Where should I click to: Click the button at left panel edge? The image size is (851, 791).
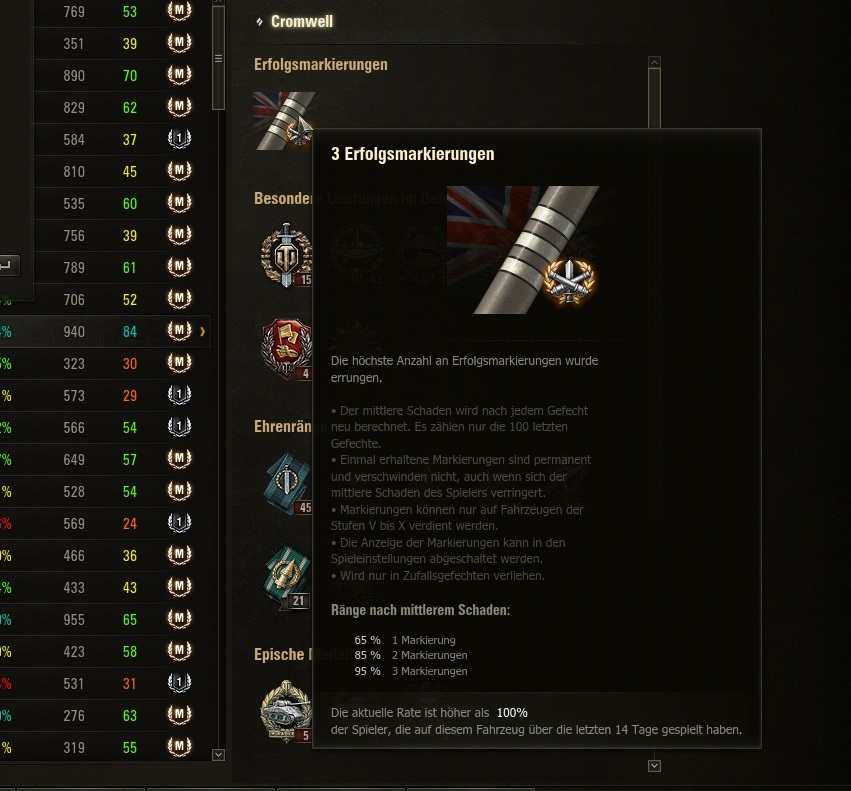tap(9, 265)
